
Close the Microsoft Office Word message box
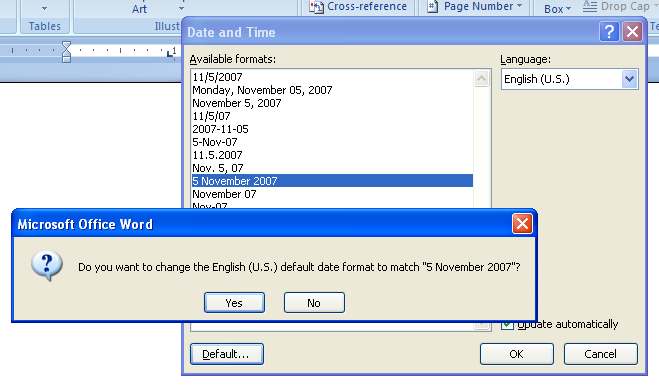click(x=522, y=224)
